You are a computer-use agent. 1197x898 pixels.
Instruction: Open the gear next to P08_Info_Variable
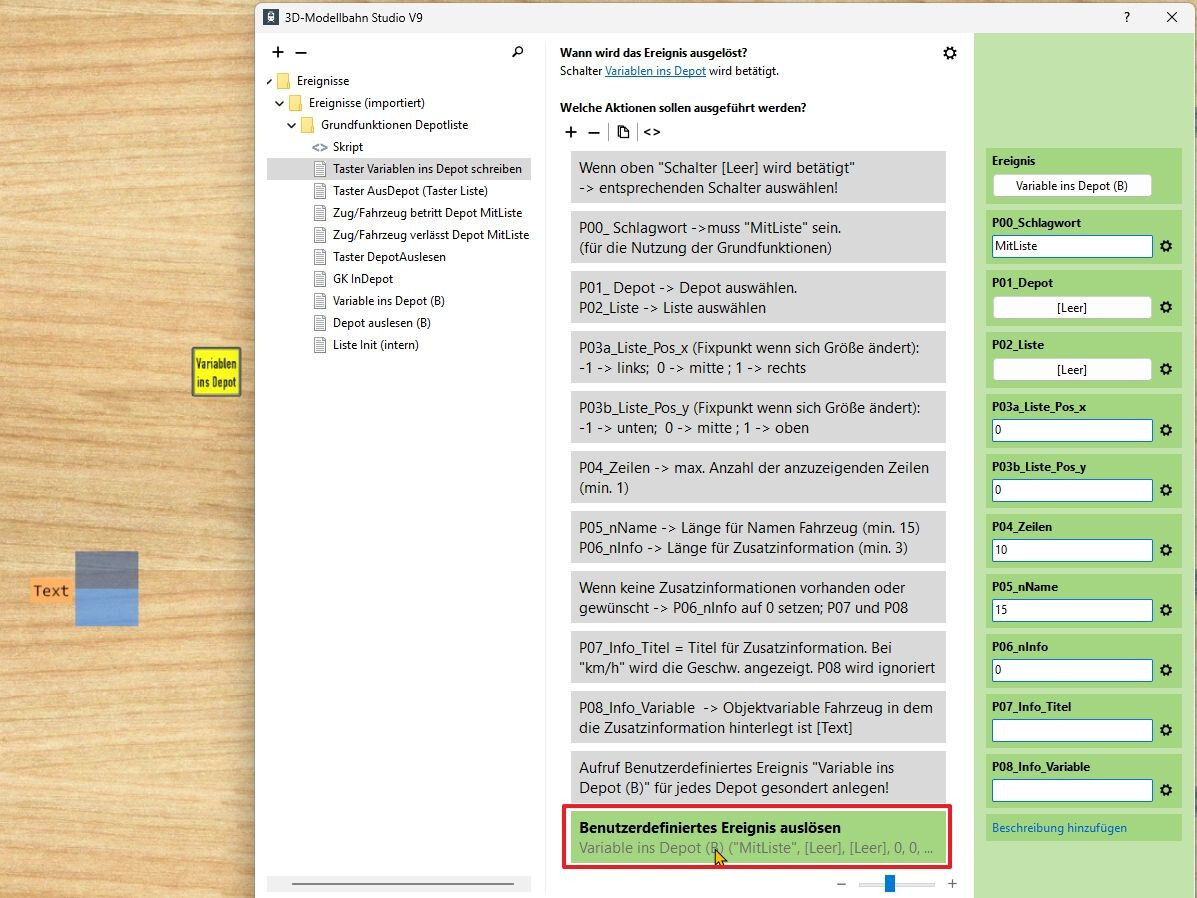coord(1166,790)
